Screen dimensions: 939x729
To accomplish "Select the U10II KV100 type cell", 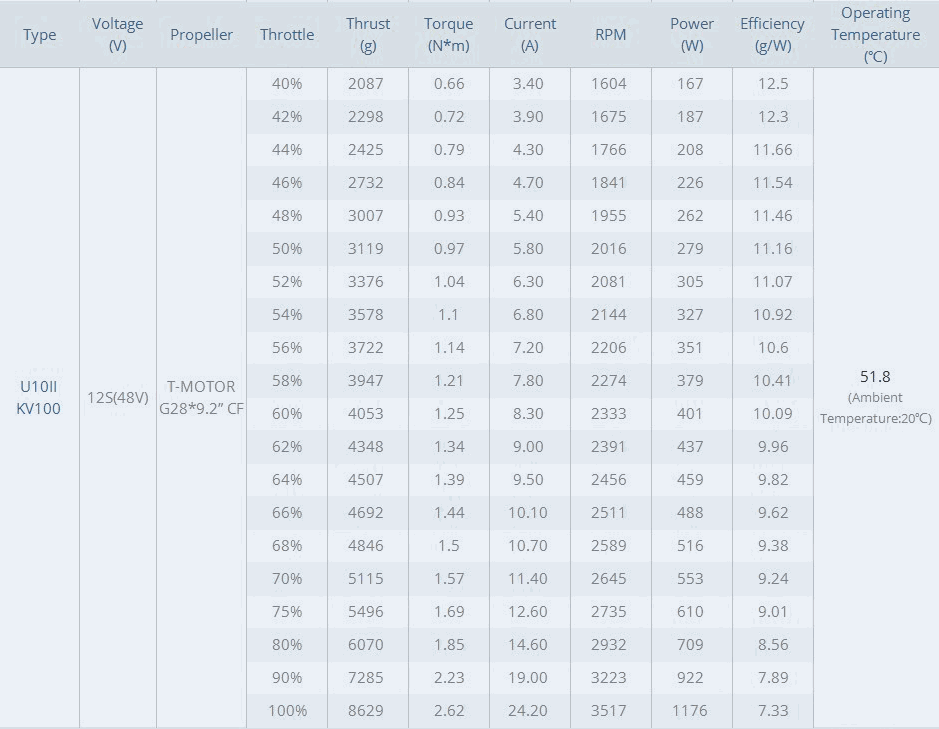I will (x=39, y=397).
